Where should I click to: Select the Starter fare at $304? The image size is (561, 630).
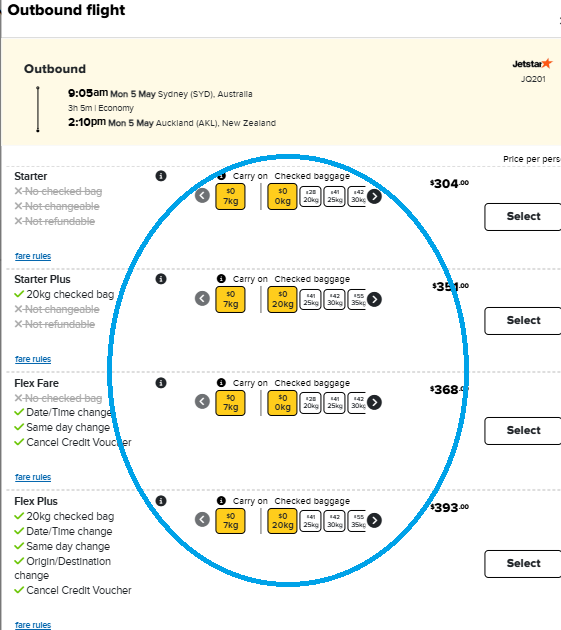coord(523,217)
